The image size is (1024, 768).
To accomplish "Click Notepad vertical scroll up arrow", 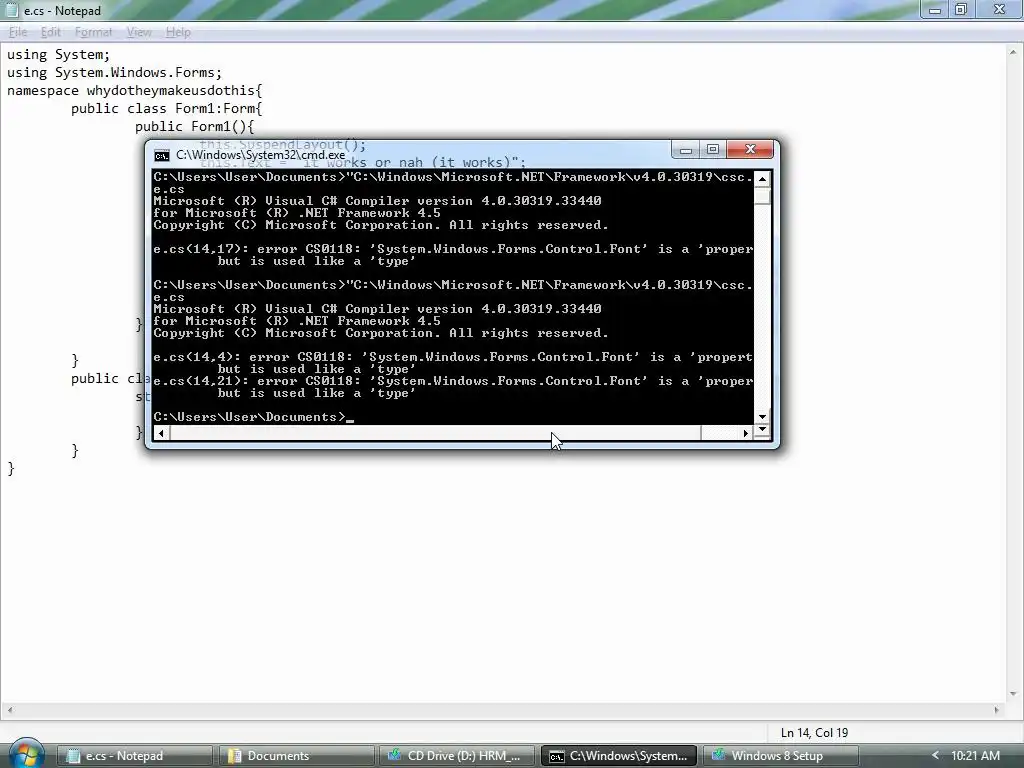I will [x=1014, y=52].
